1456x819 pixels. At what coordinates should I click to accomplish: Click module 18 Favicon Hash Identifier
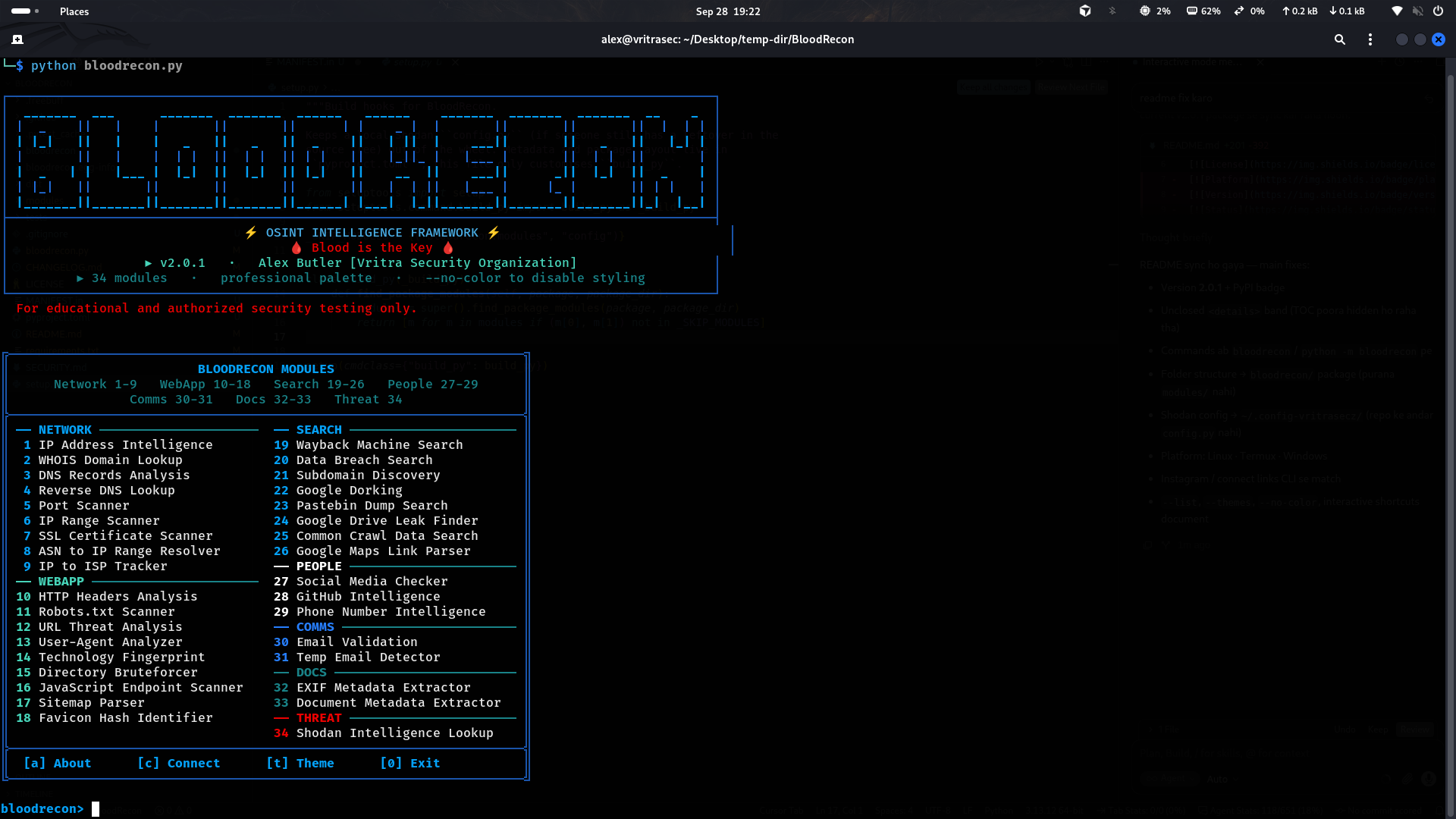coord(115,718)
